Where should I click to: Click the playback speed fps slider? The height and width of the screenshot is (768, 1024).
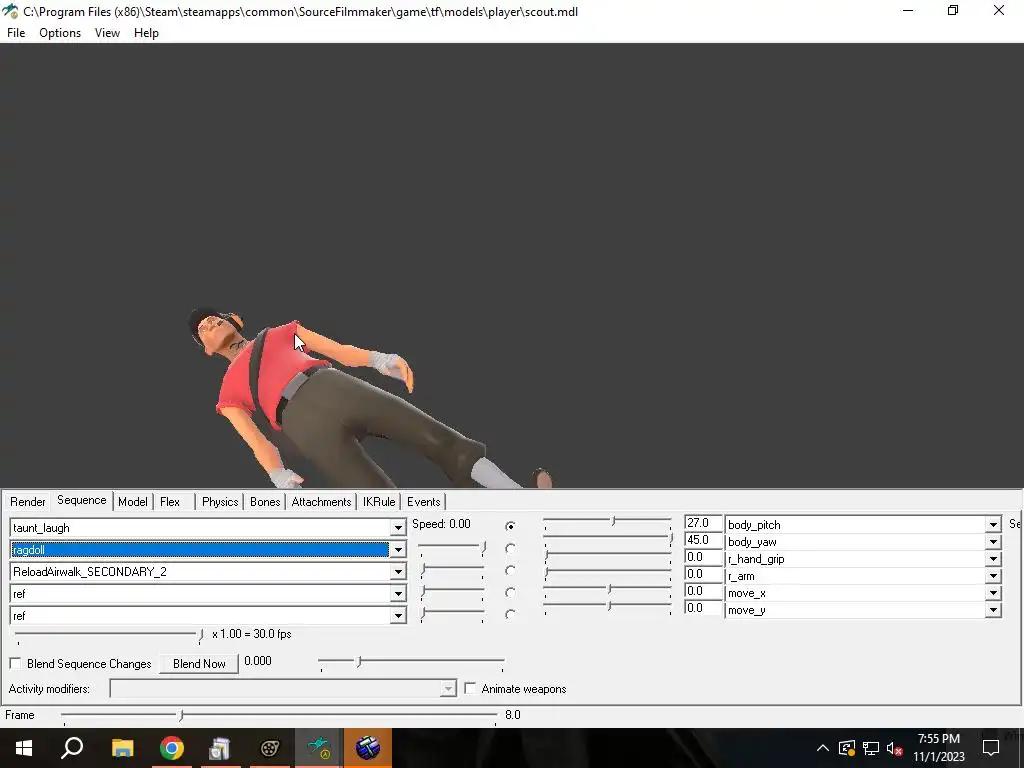coord(109,635)
